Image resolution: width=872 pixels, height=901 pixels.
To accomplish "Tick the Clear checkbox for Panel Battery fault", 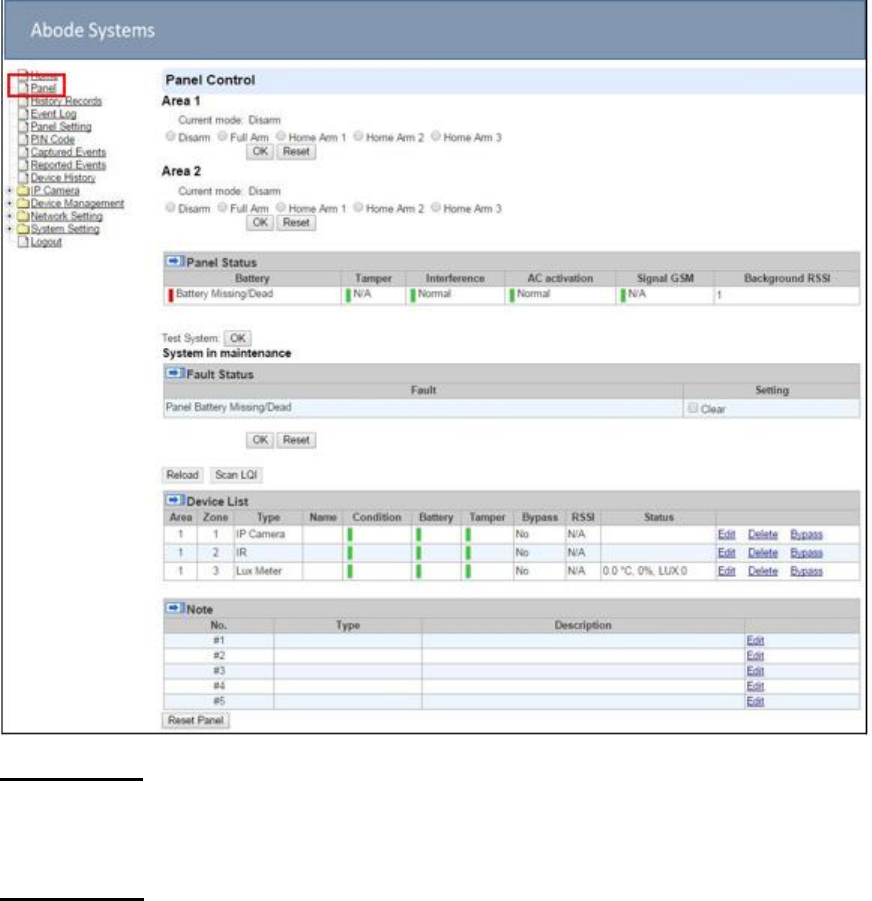I will click(693, 408).
